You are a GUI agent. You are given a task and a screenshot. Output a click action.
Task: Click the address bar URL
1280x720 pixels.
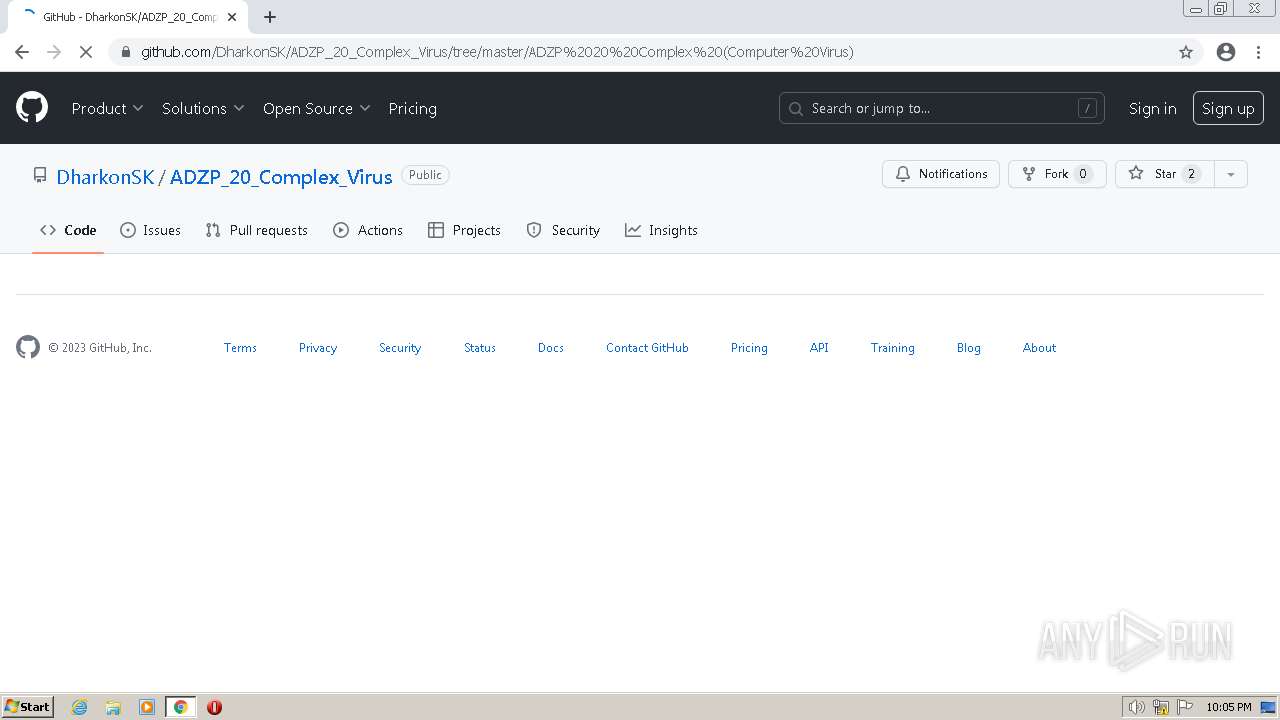[497, 52]
